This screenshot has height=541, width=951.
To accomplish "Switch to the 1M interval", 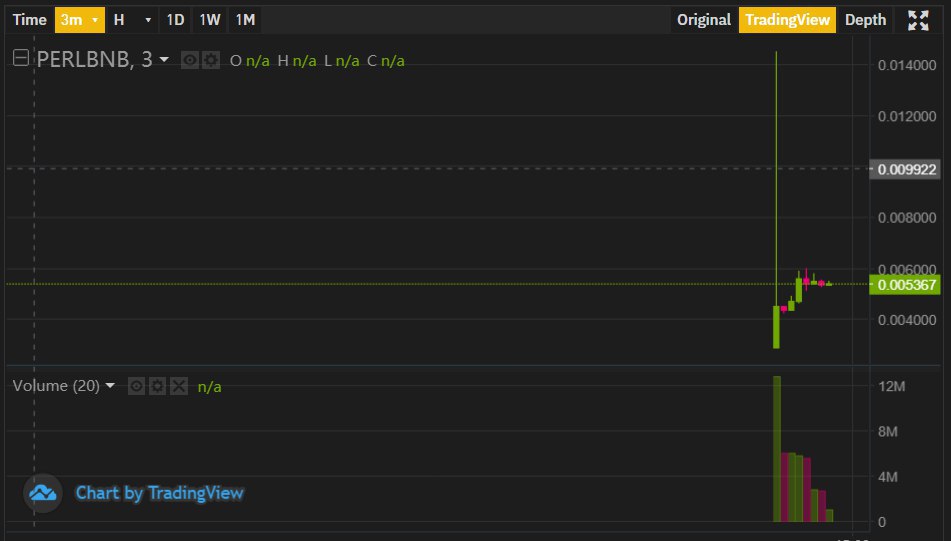I will click(x=245, y=20).
